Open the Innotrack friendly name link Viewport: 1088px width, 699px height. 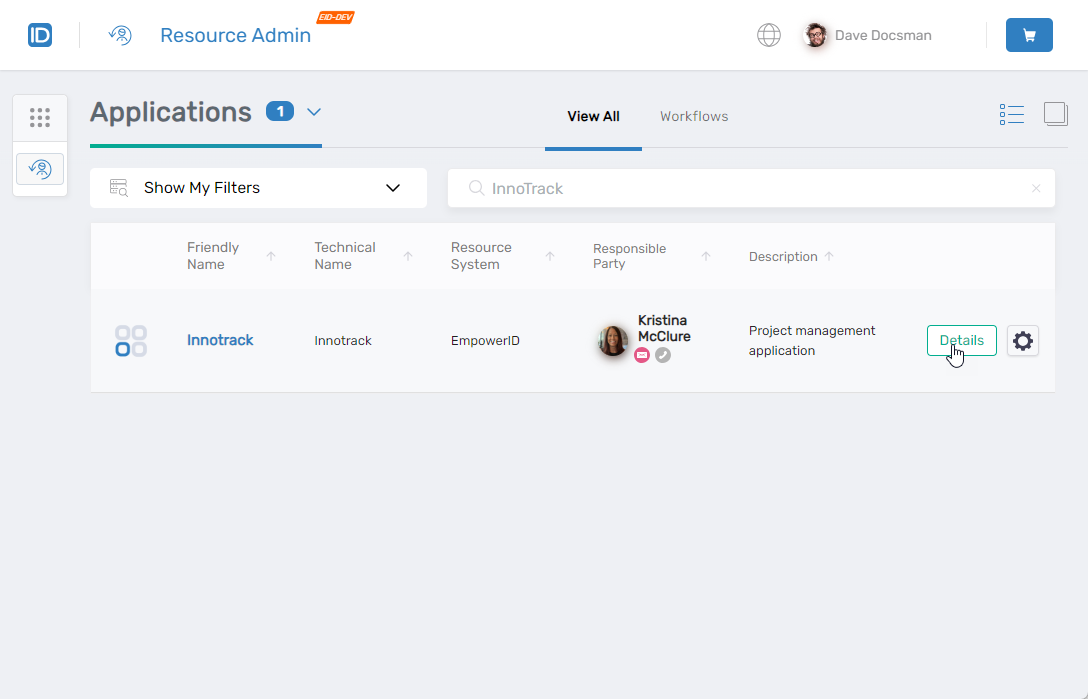pos(220,340)
